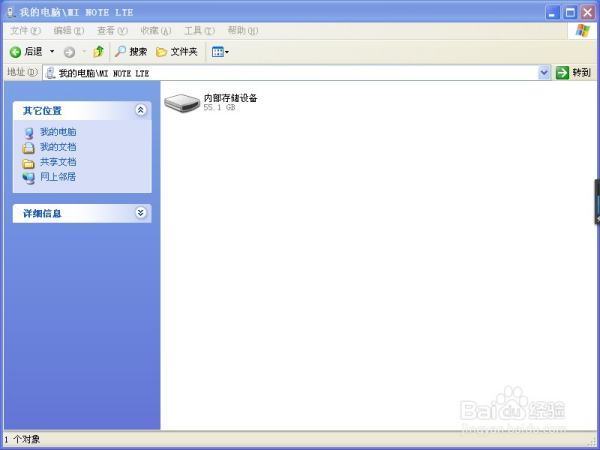
Task: Open Shared Documents from Other Places
Action: pyautogui.click(x=58, y=162)
